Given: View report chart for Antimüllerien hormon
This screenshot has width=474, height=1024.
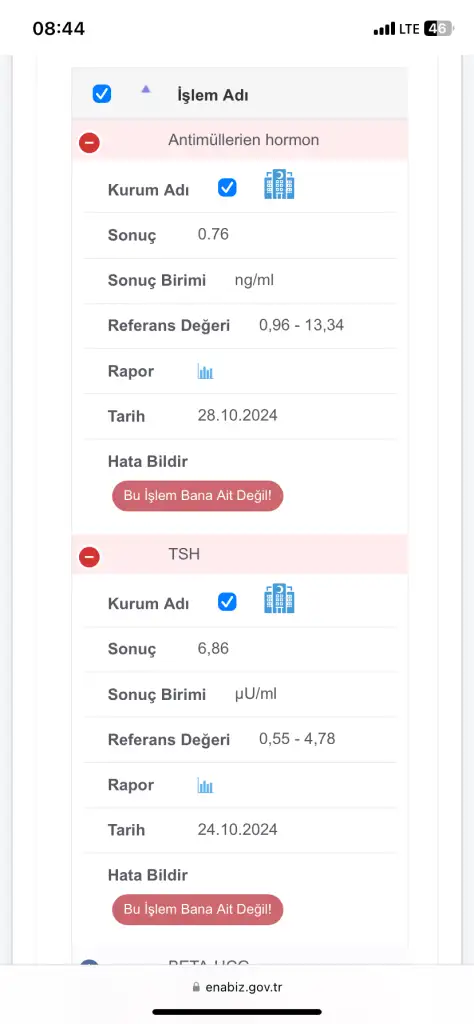Looking at the screenshot, I should [x=206, y=372].
